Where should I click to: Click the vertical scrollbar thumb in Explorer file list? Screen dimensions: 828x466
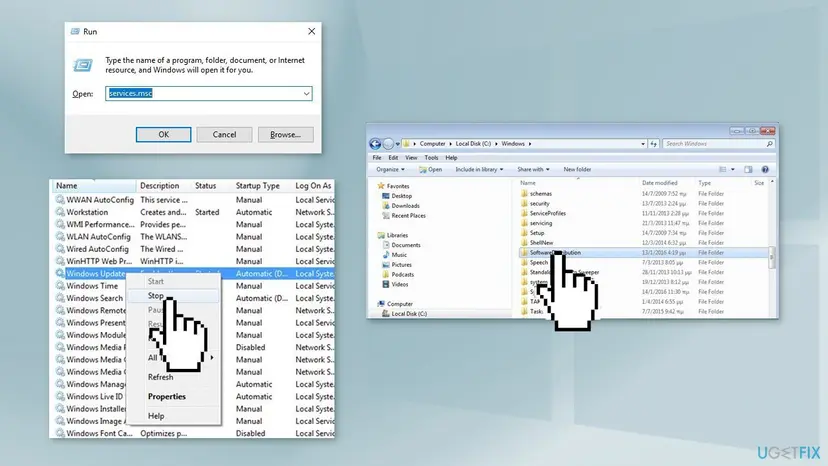click(771, 257)
